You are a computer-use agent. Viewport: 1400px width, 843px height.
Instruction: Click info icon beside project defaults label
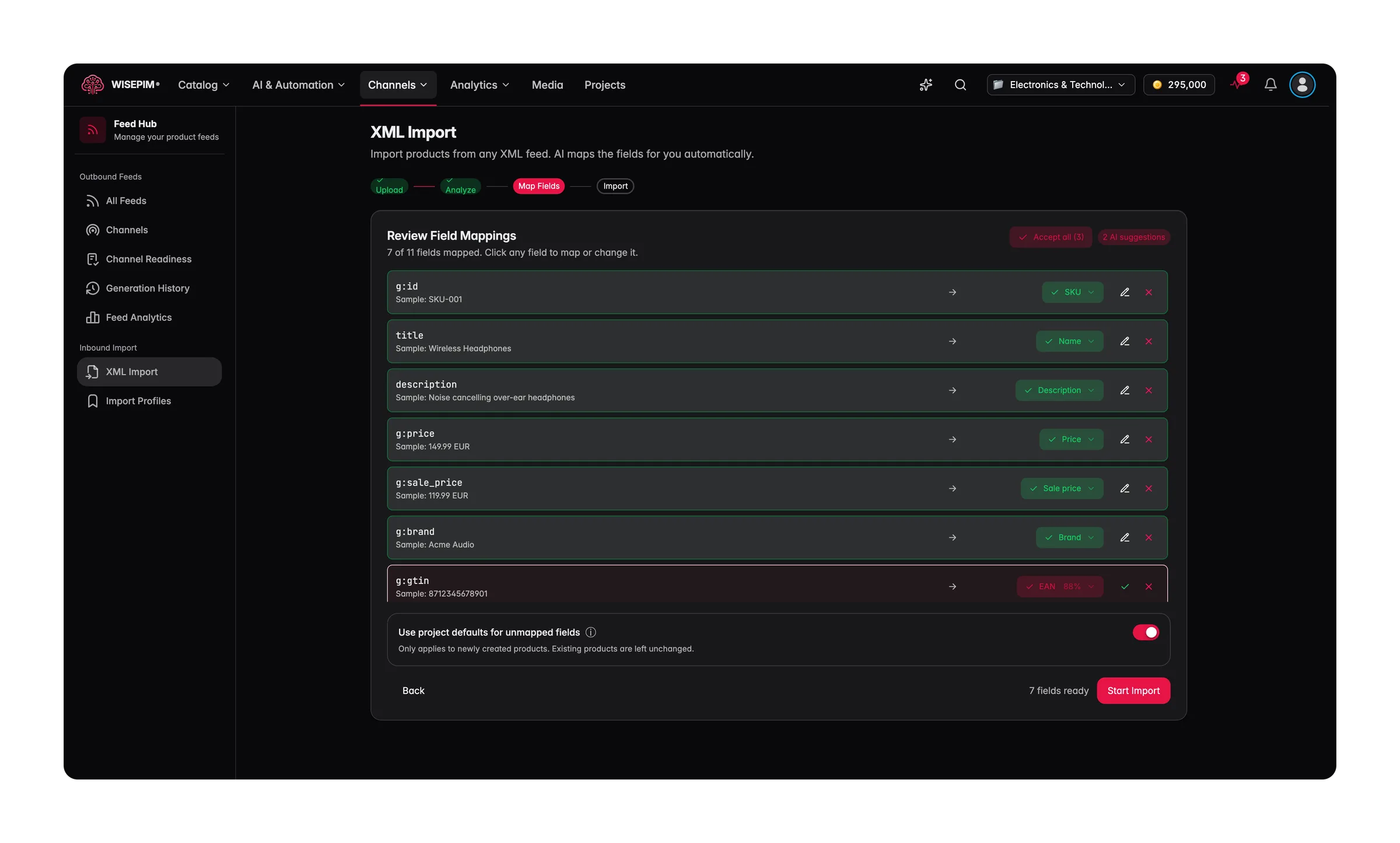pos(590,632)
